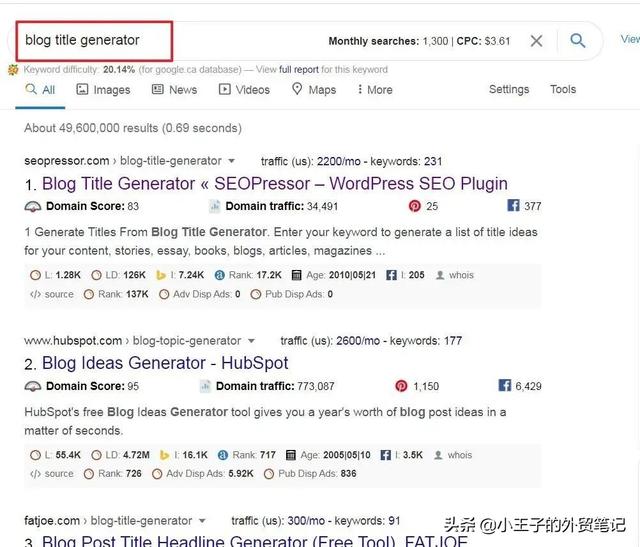This screenshot has height=547, width=640.
Task: Expand dropdown arrow beside seopressor.com URL
Action: point(231,161)
